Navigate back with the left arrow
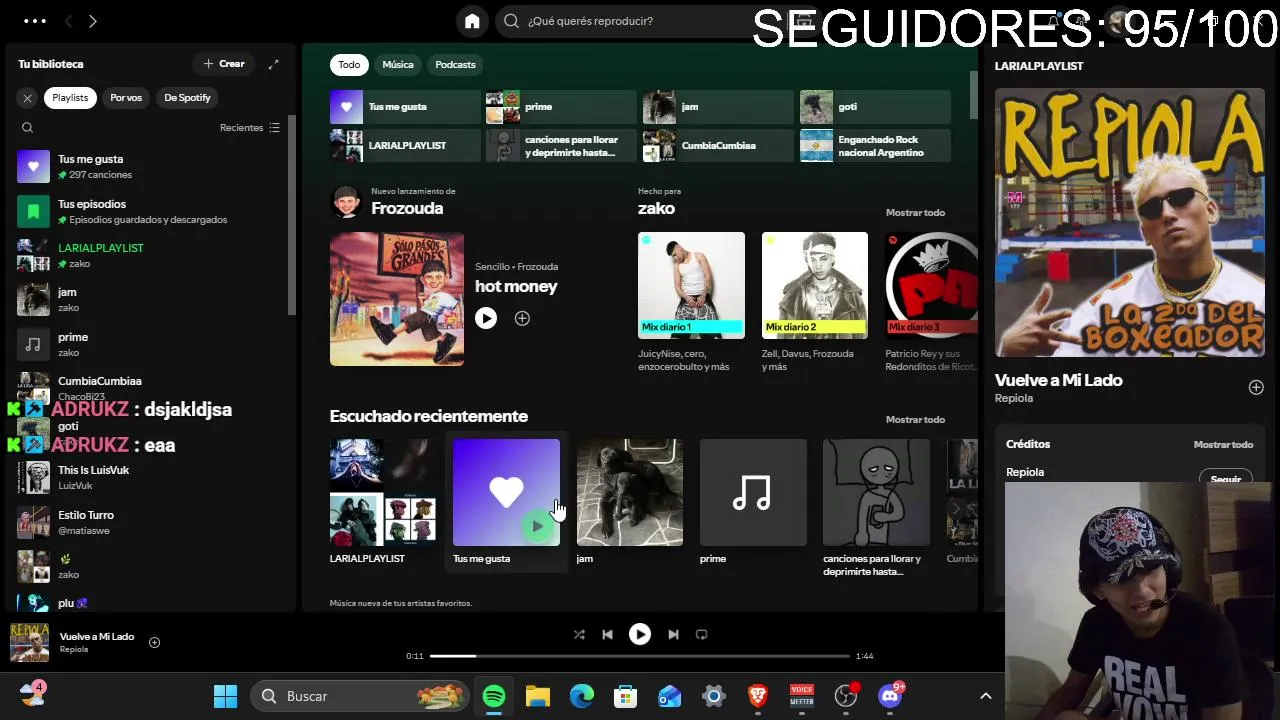Image resolution: width=1280 pixels, height=720 pixels. (68, 21)
